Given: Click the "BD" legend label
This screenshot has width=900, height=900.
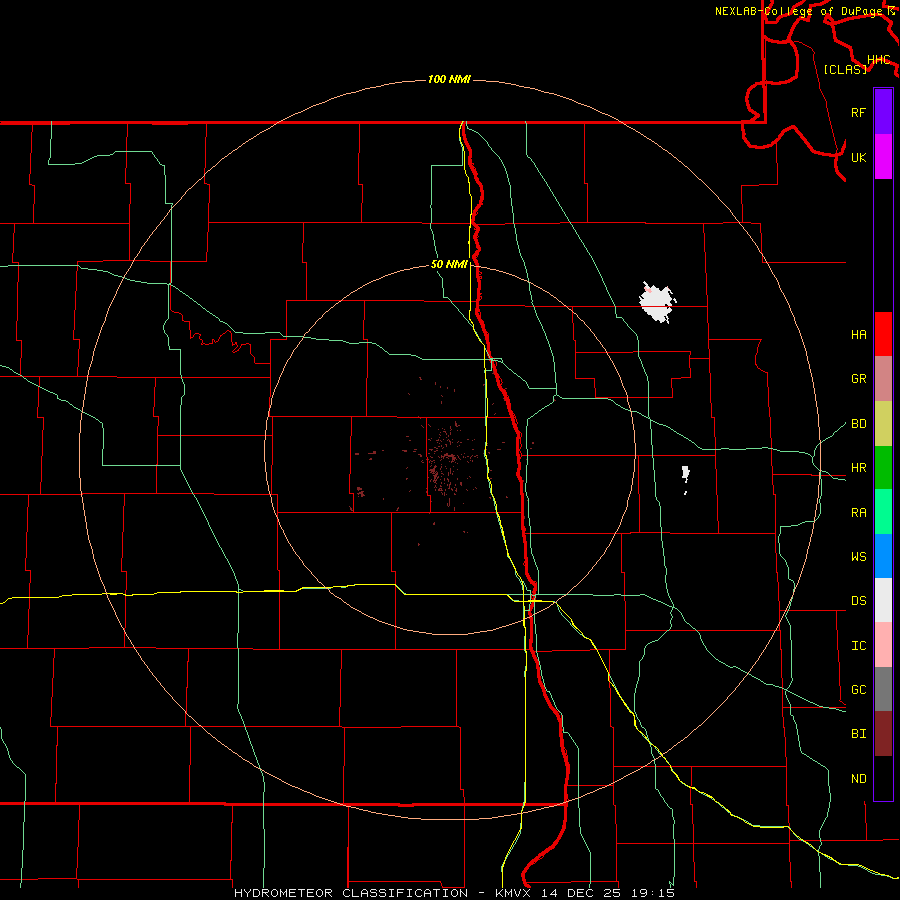Looking at the screenshot, I should [x=858, y=423].
